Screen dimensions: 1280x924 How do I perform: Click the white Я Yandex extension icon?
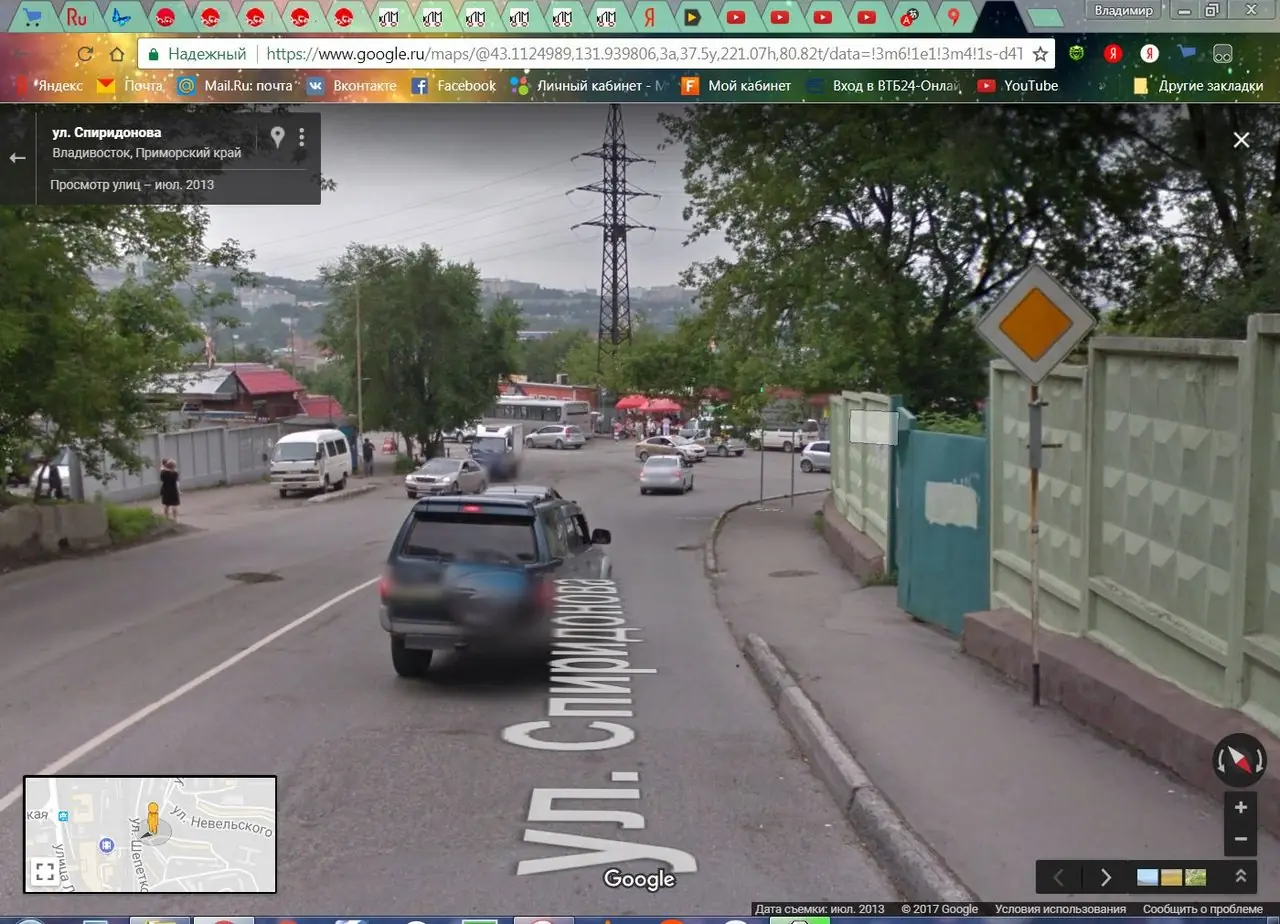[1150, 53]
